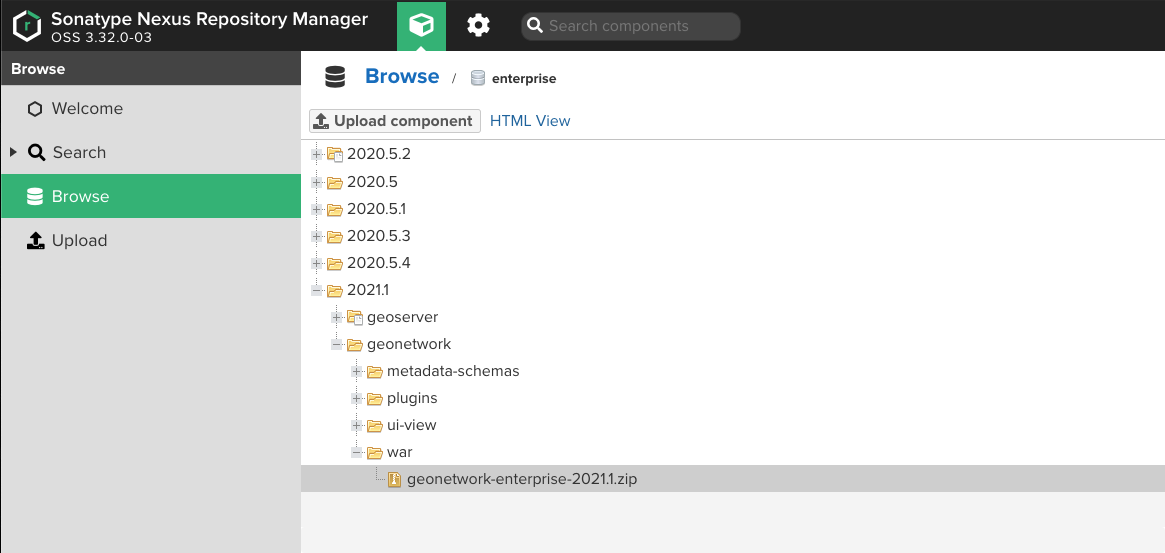Open the Upload menu item

pyautogui.click(x=151, y=240)
